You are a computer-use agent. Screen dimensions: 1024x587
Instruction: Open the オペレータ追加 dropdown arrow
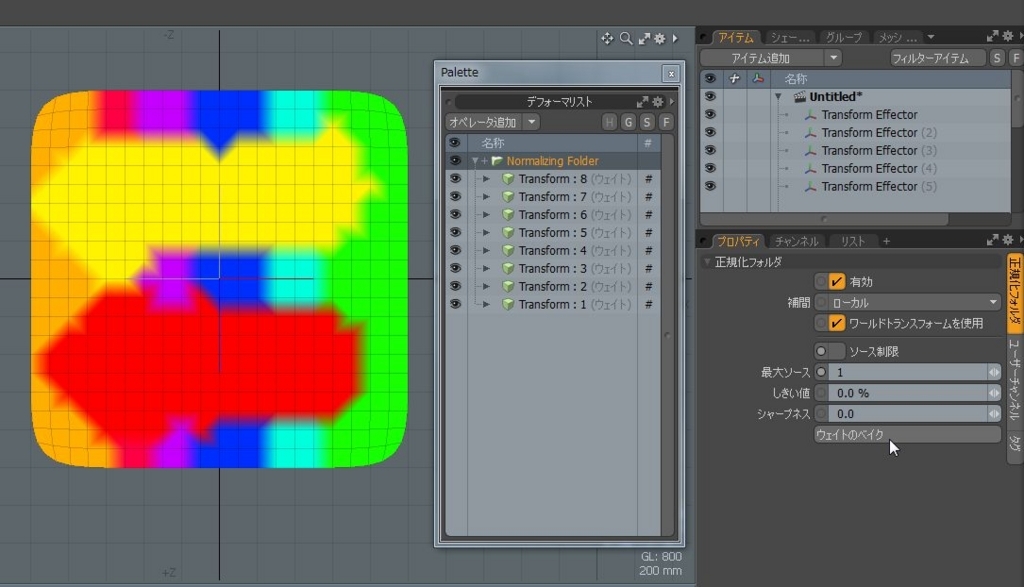coord(532,122)
